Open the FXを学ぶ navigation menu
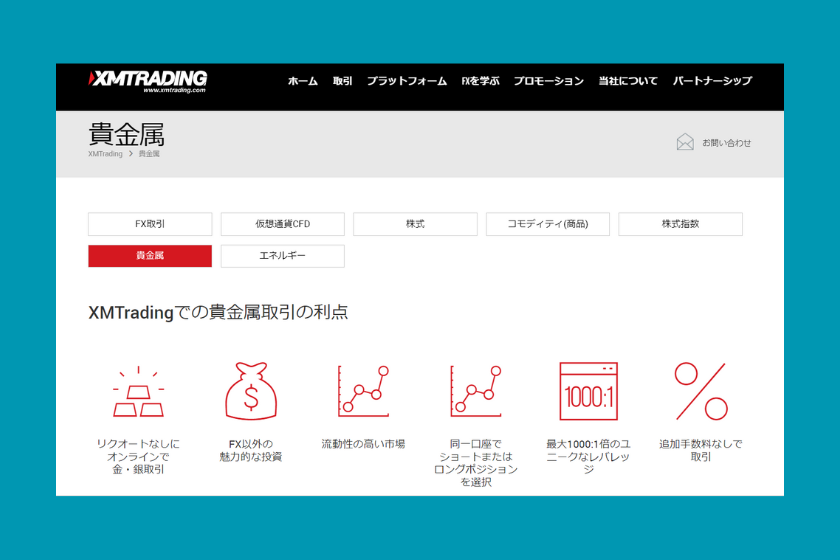This screenshot has height=560, width=840. tap(480, 81)
